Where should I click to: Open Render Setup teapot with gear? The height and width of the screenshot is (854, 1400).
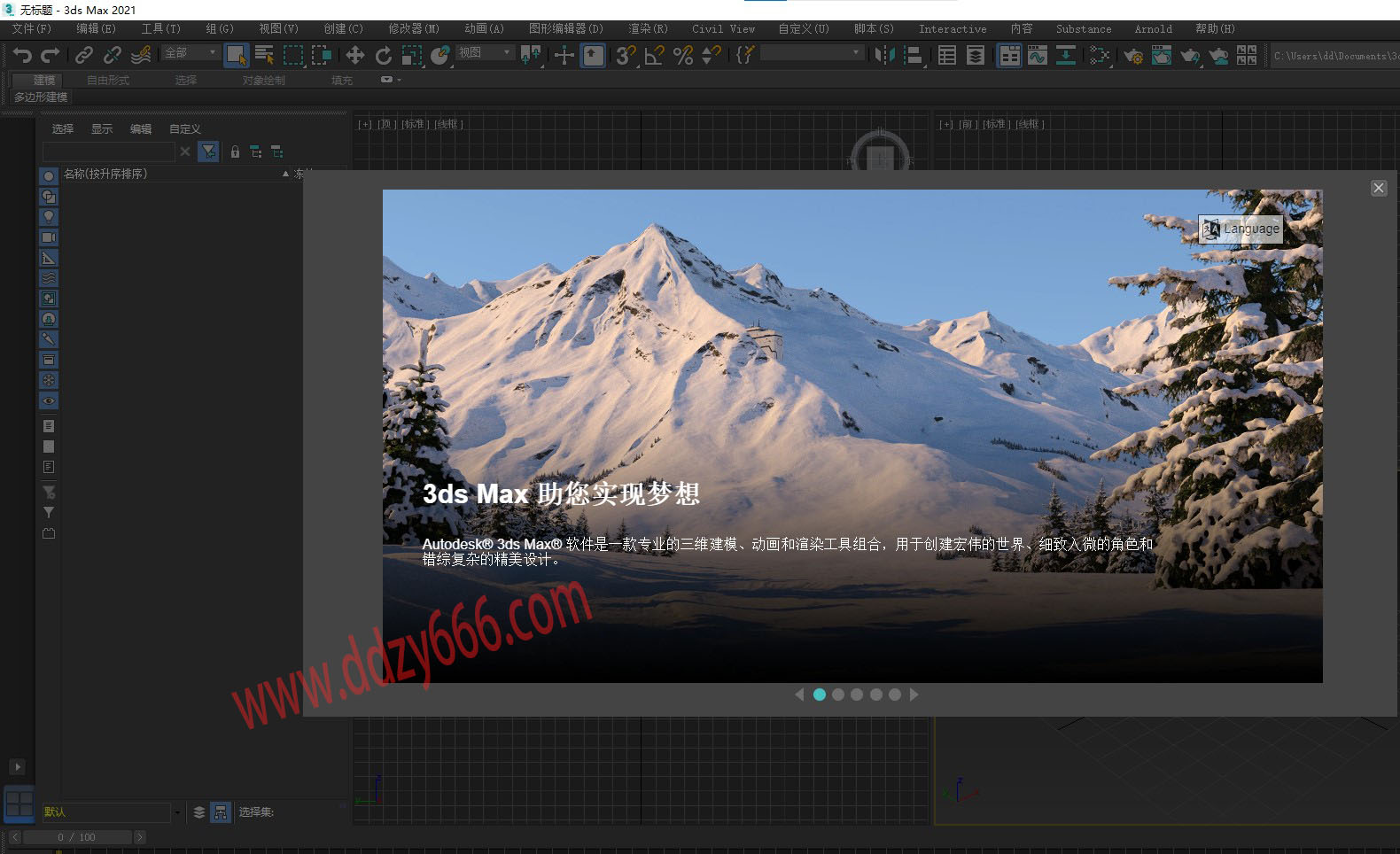tap(1133, 55)
